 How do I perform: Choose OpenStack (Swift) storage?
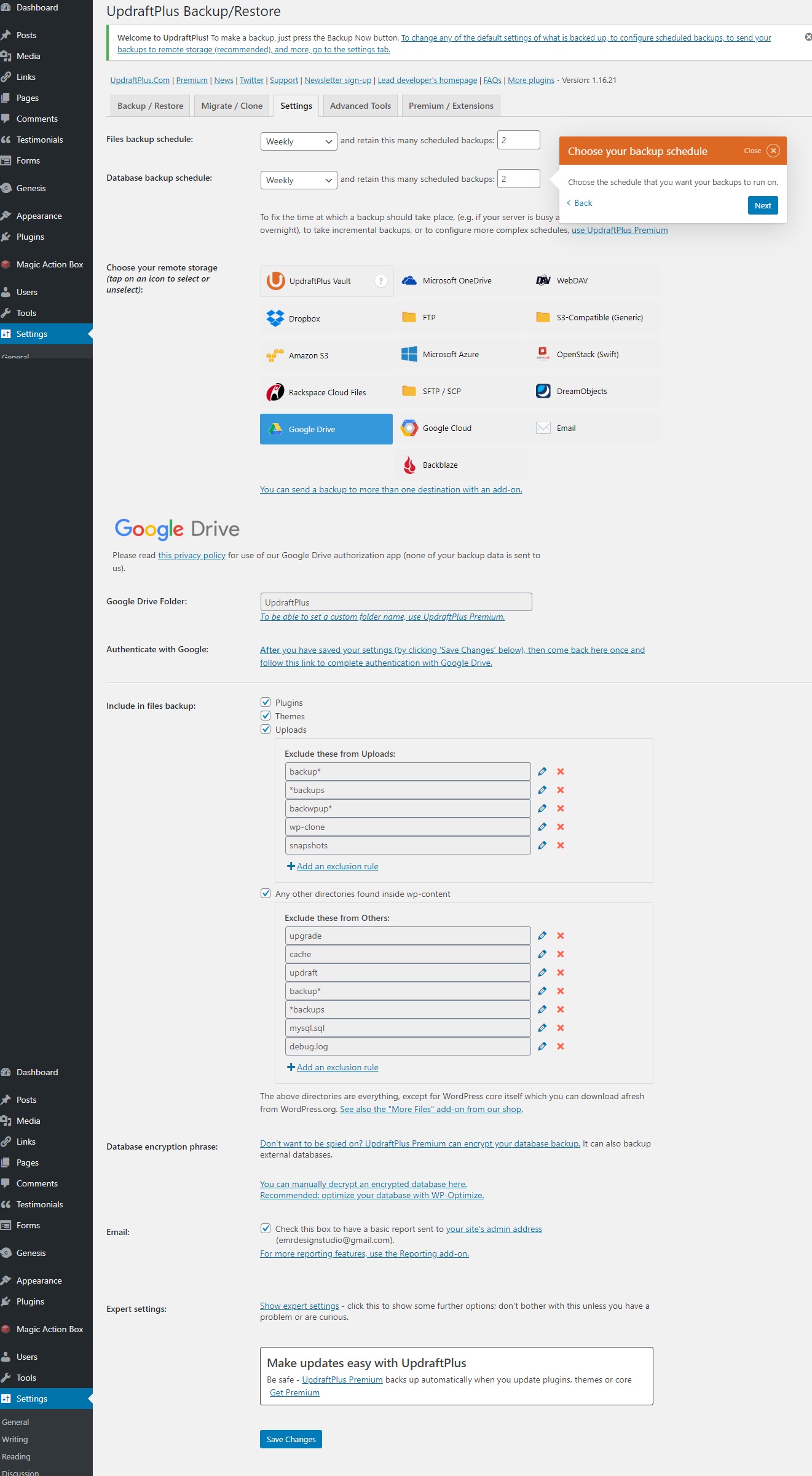tap(594, 354)
